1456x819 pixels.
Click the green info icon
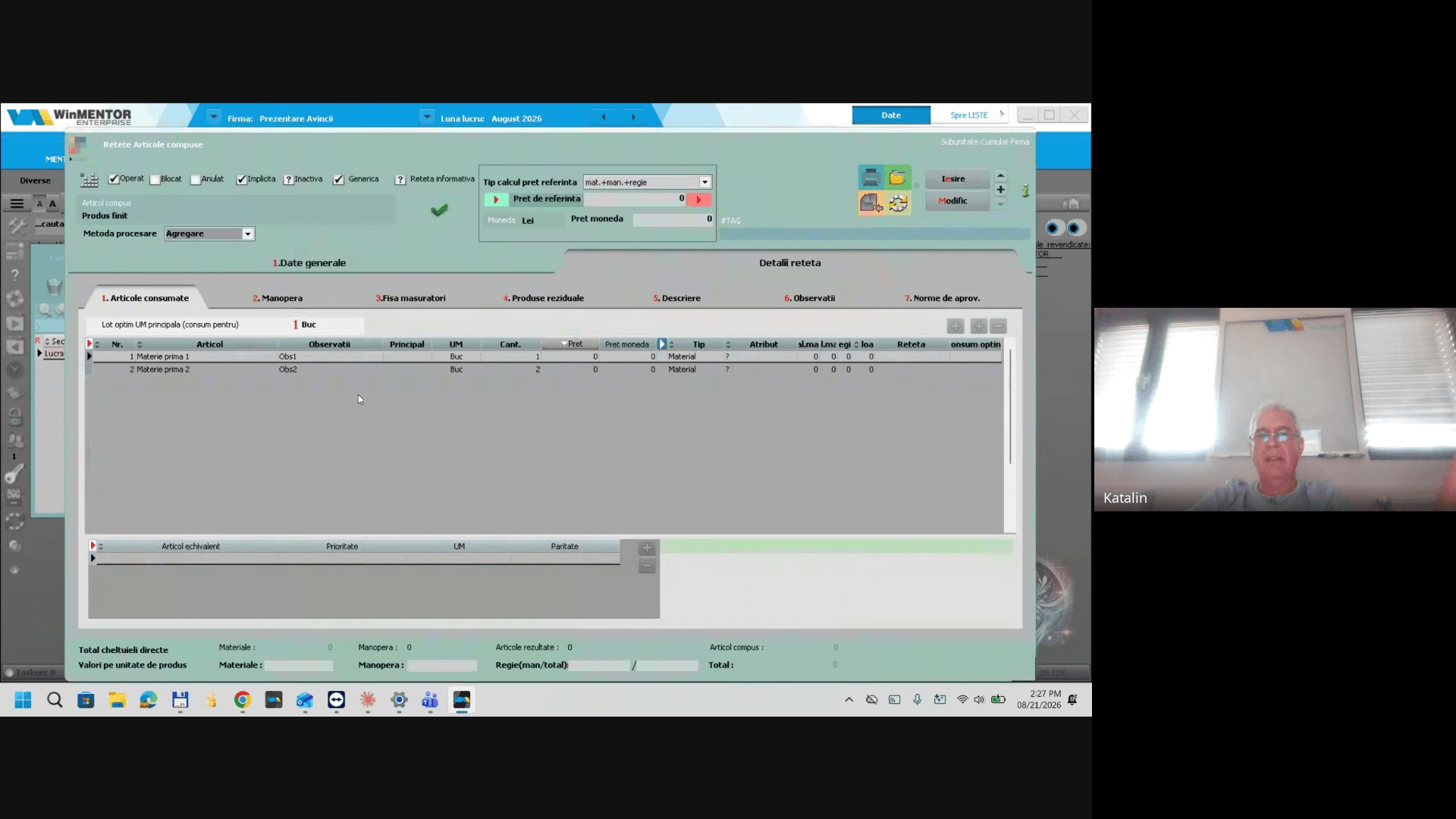point(1025,190)
